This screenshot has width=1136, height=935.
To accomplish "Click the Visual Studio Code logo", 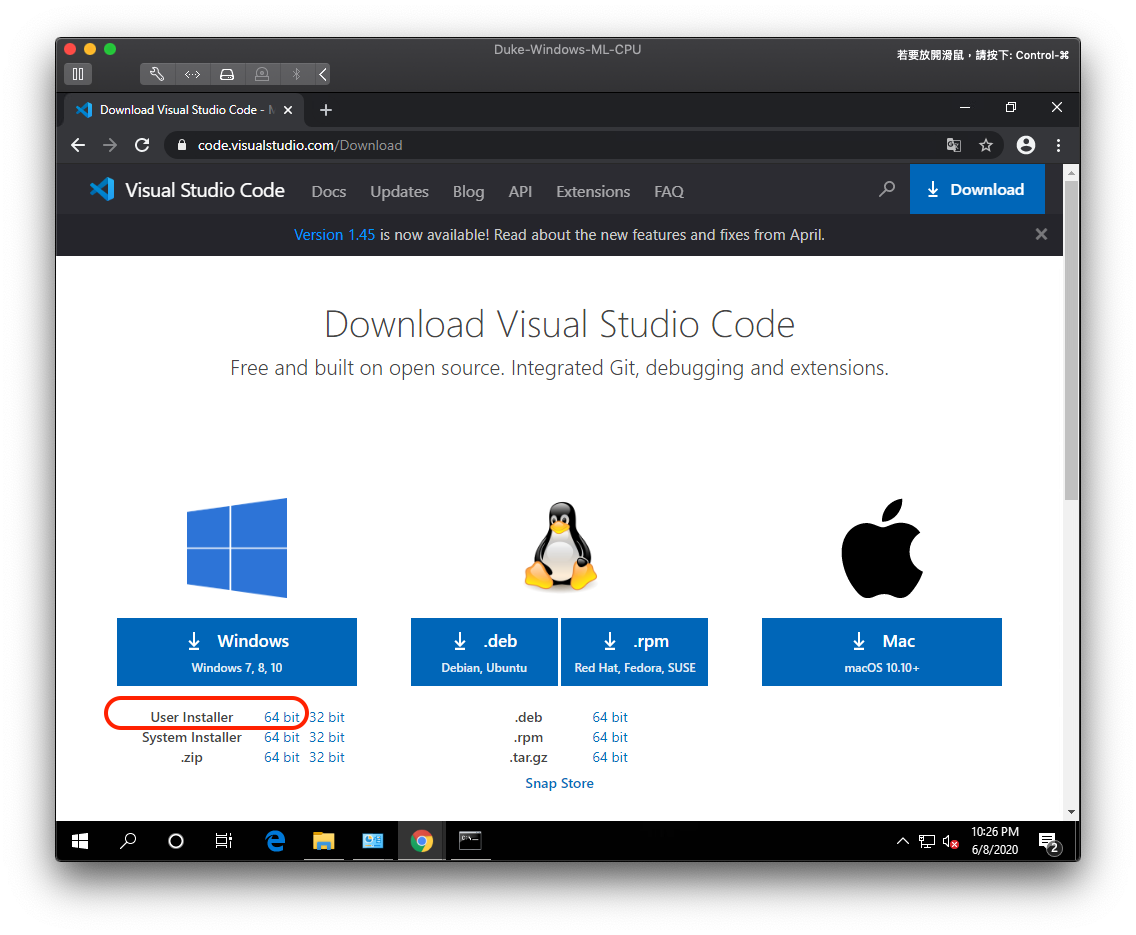I will coord(103,189).
